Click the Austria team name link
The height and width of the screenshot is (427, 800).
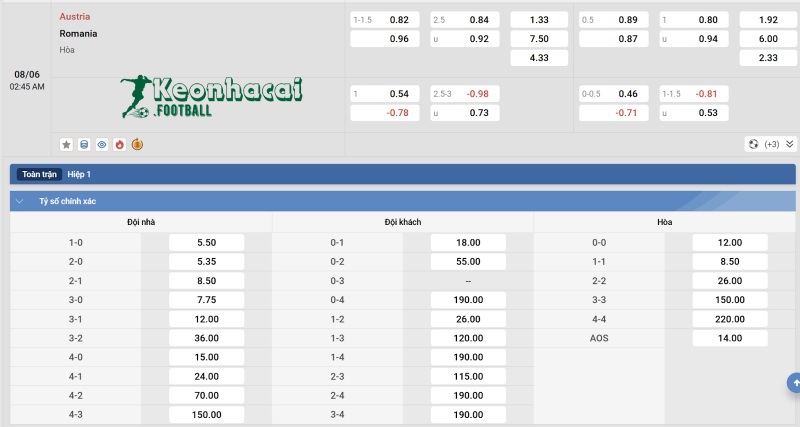click(x=75, y=17)
